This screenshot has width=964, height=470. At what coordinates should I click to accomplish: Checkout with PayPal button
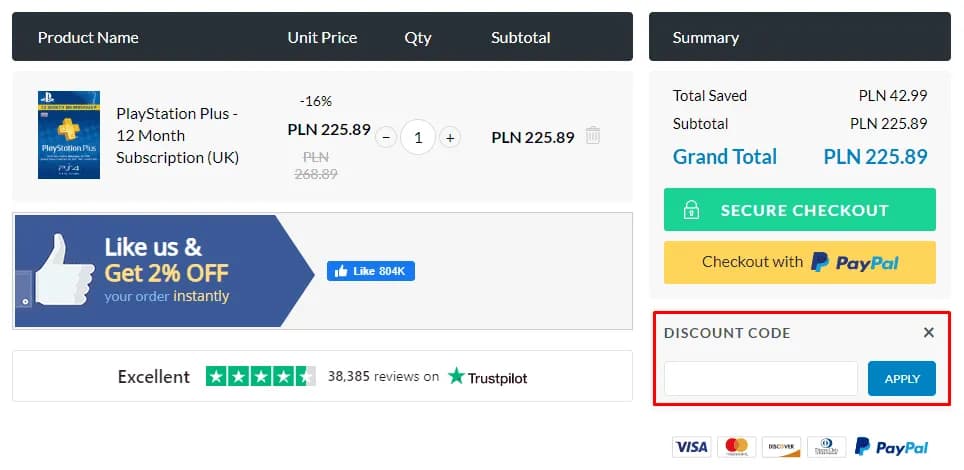tap(800, 262)
